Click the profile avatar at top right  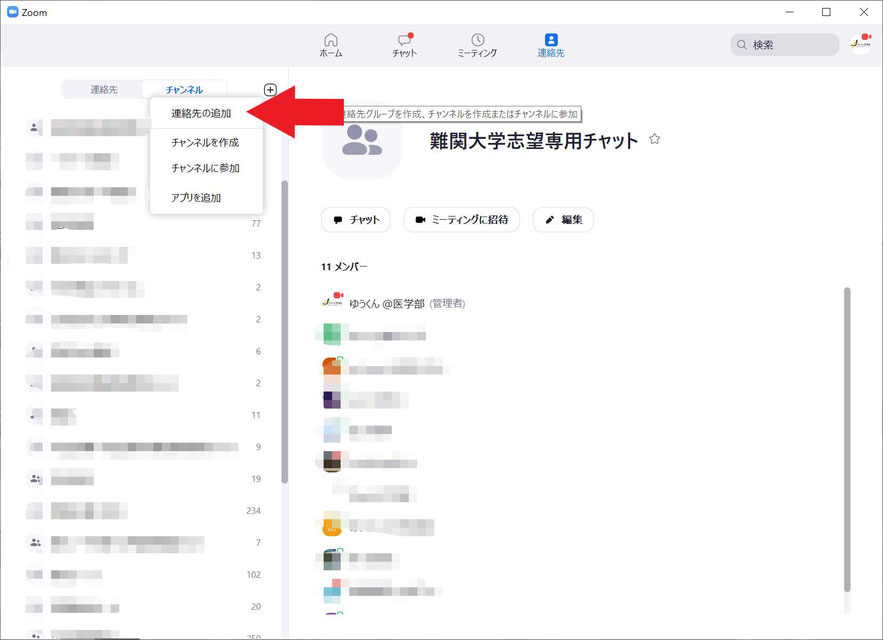click(x=860, y=44)
